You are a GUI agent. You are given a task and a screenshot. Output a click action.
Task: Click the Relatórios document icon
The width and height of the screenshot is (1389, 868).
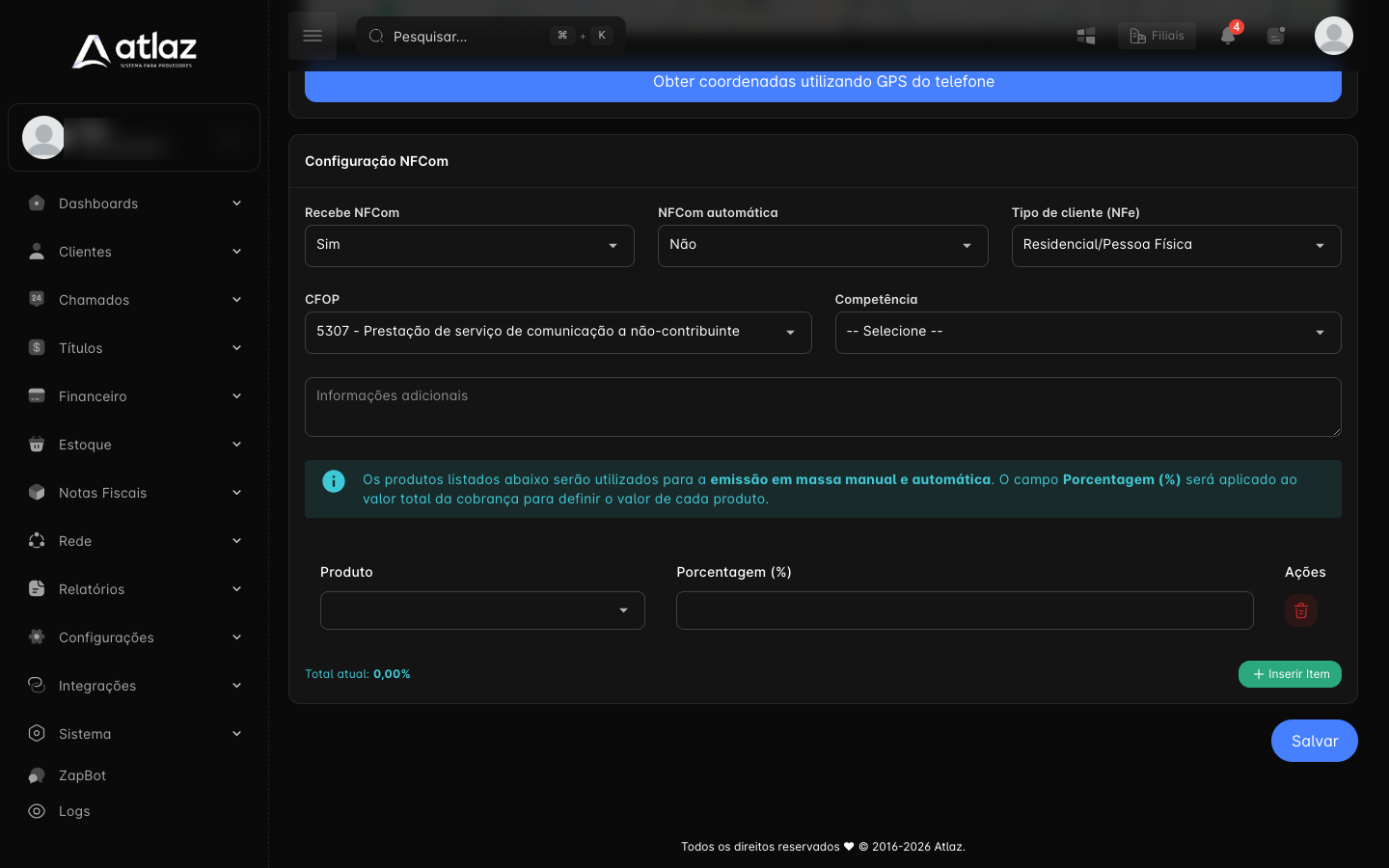[37, 588]
